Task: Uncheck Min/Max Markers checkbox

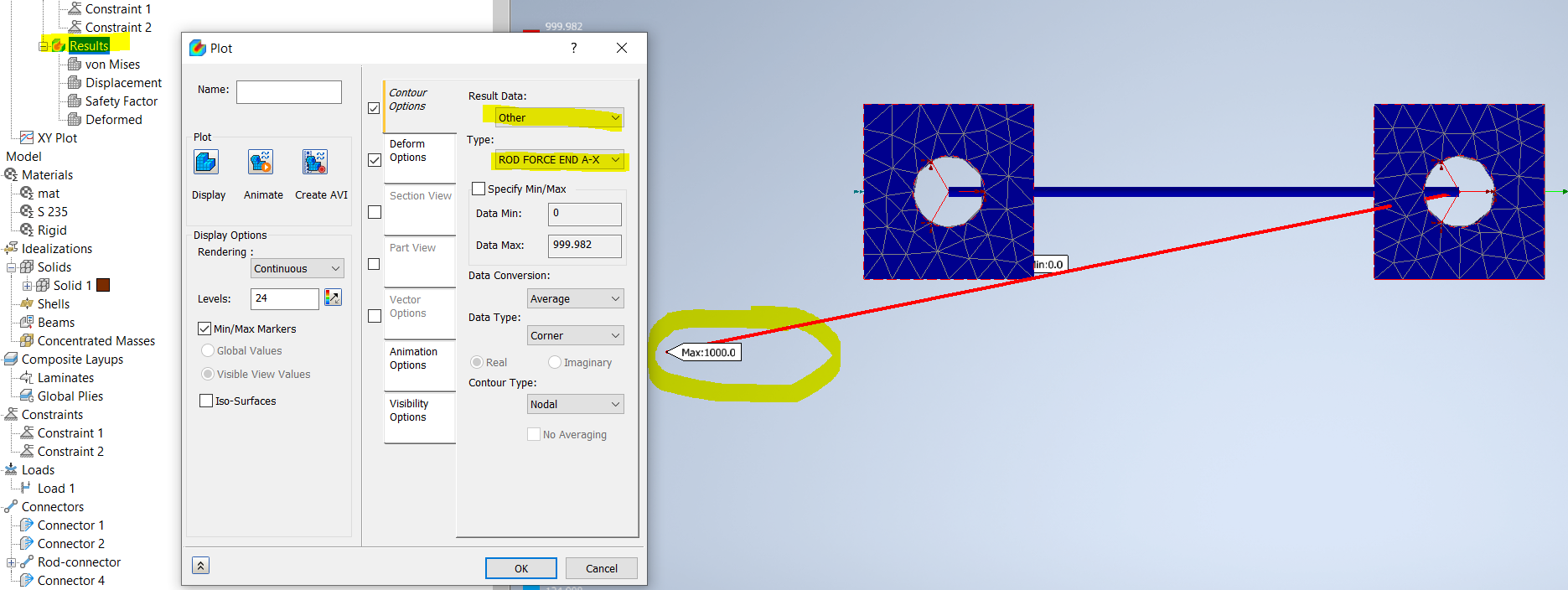Action: (204, 329)
